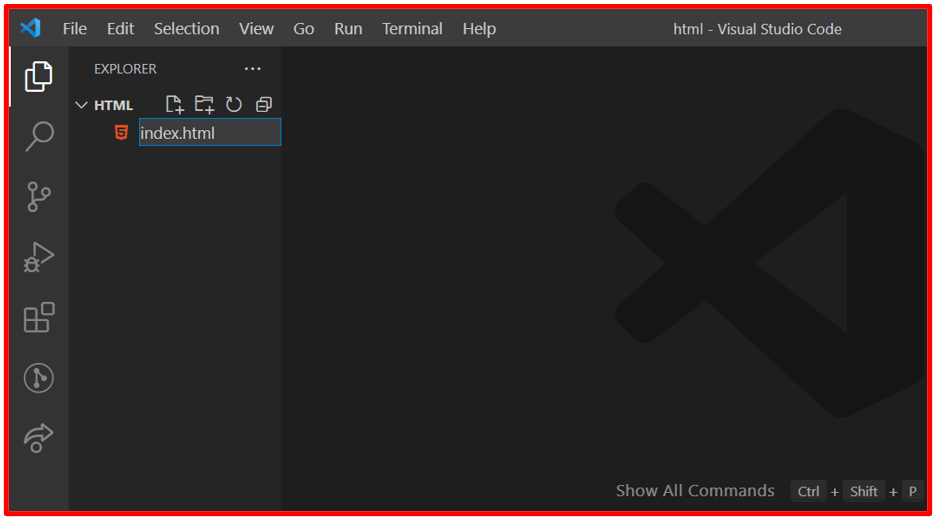Create a New Folder in HTML folder
937x520 pixels.
(x=204, y=105)
